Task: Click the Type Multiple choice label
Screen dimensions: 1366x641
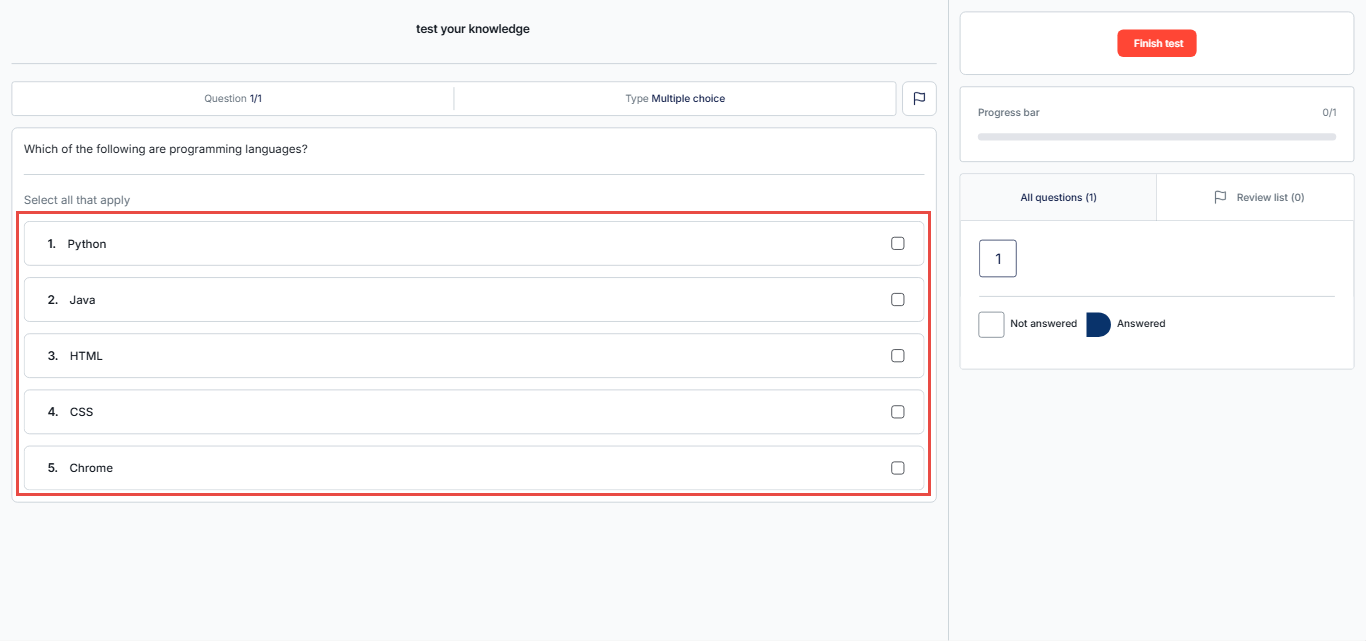Action: [x=675, y=99]
